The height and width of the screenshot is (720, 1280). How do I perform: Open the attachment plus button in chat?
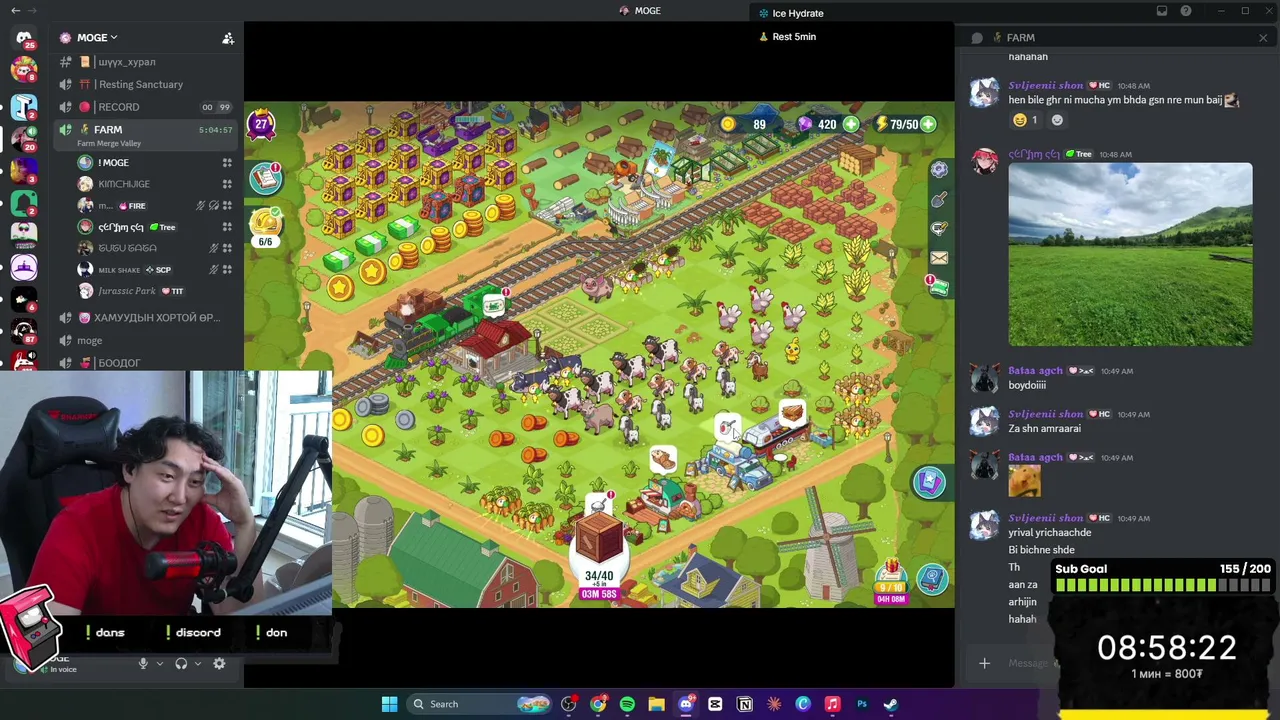coord(984,663)
